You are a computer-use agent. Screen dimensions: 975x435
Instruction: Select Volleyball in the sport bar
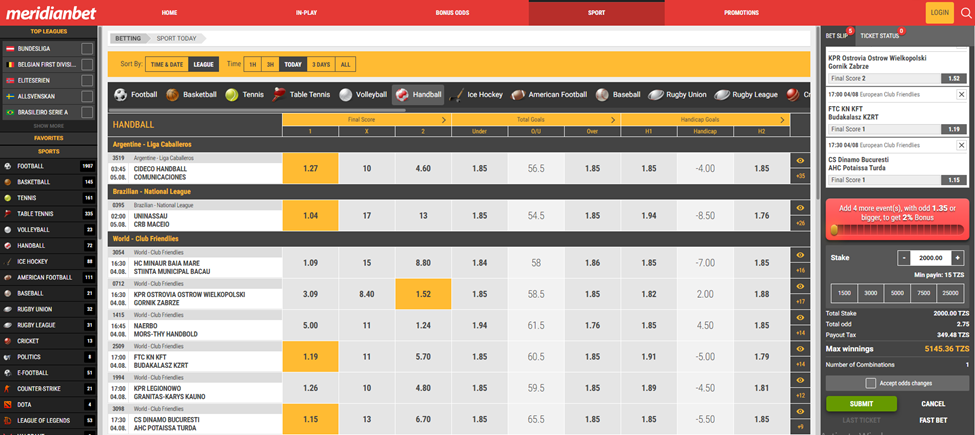363,94
